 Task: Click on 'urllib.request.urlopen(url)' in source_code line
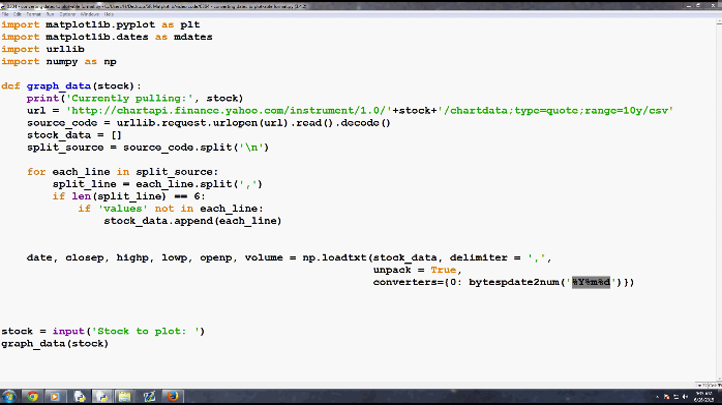pyautogui.click(x=204, y=123)
